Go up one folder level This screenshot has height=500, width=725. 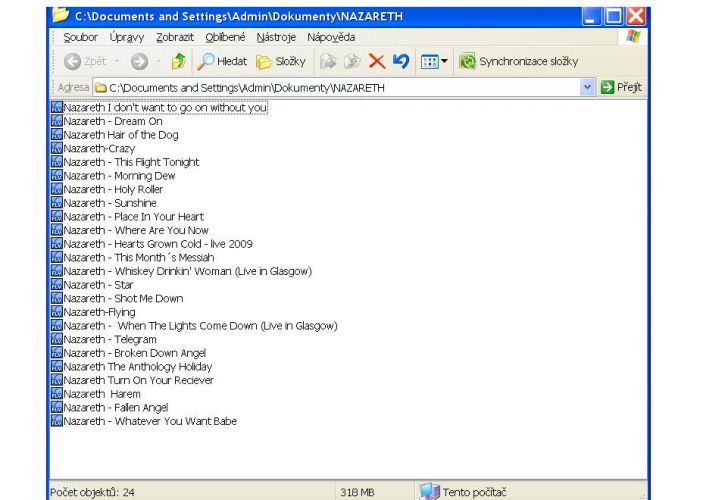click(x=178, y=62)
